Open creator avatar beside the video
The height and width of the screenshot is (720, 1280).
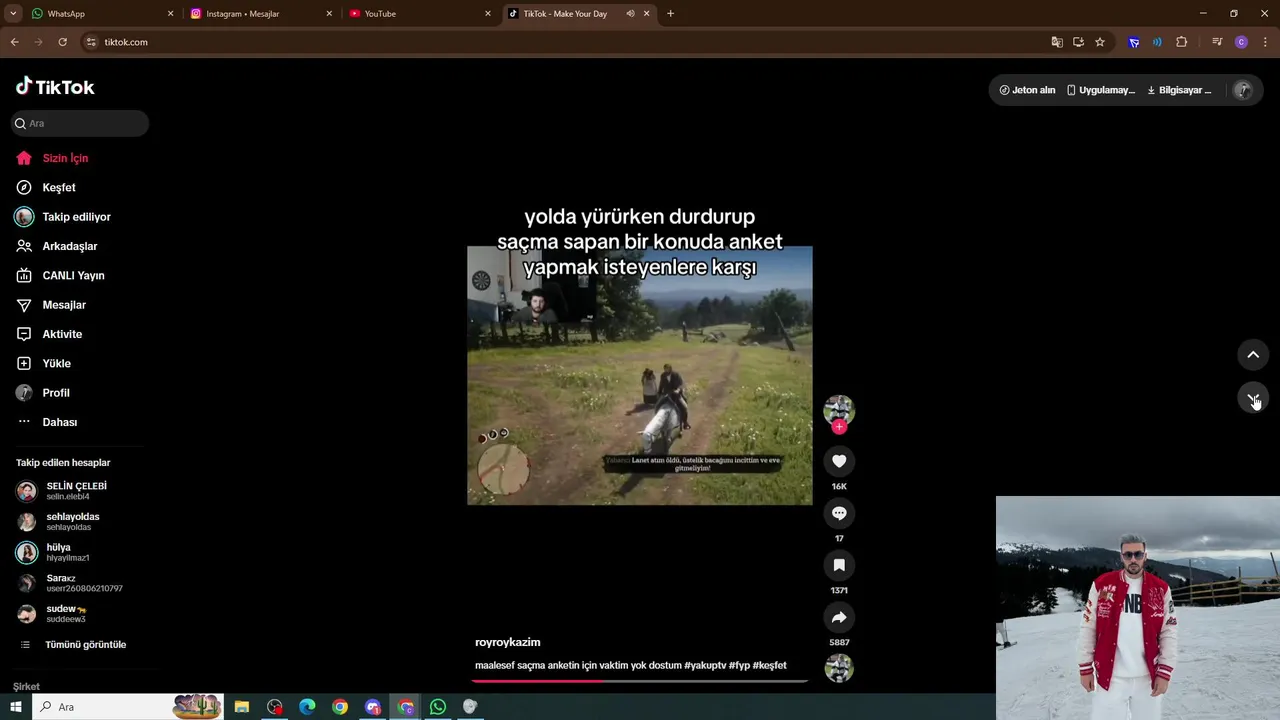point(839,409)
